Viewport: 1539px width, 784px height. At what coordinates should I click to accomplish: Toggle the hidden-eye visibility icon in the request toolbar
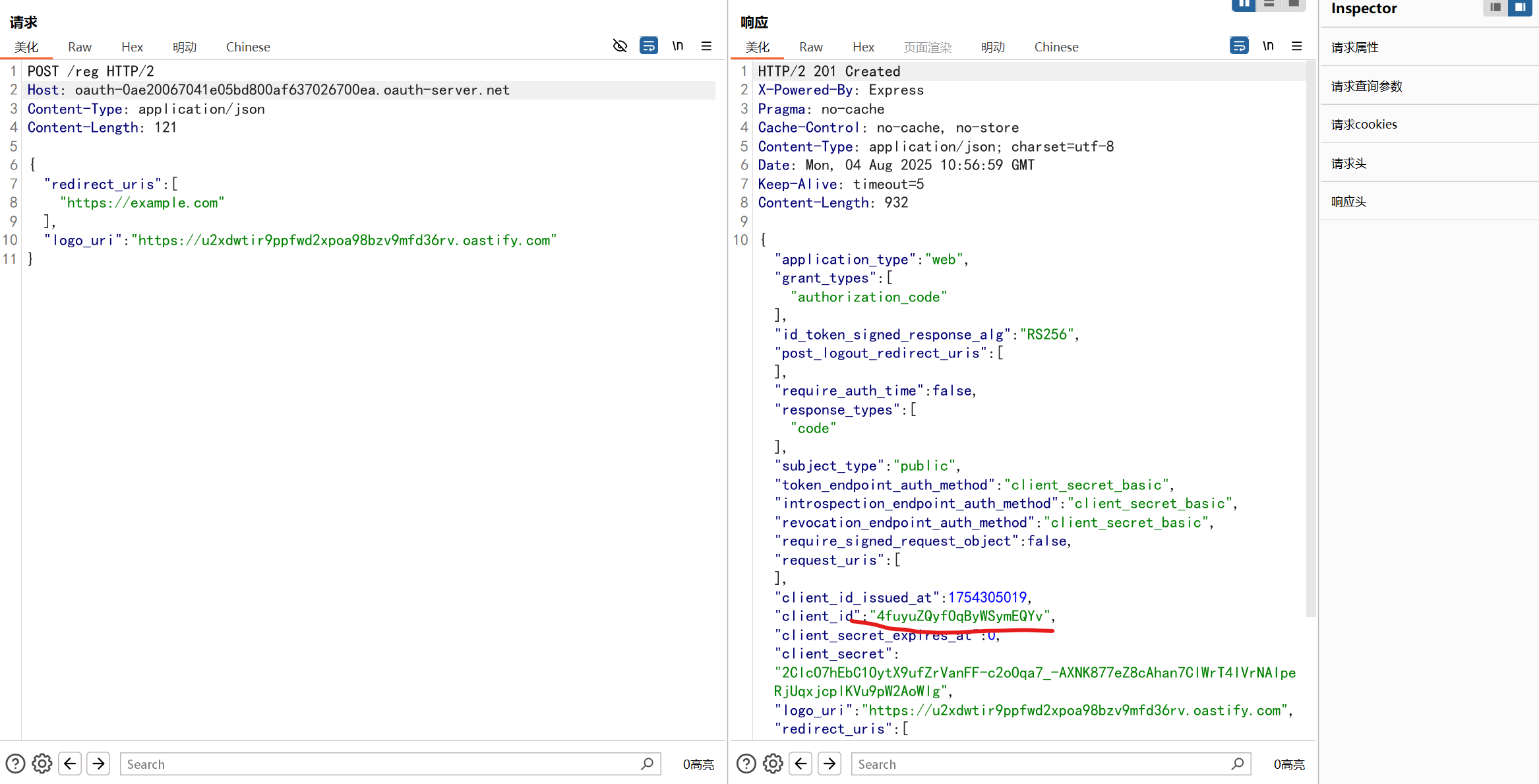[620, 45]
